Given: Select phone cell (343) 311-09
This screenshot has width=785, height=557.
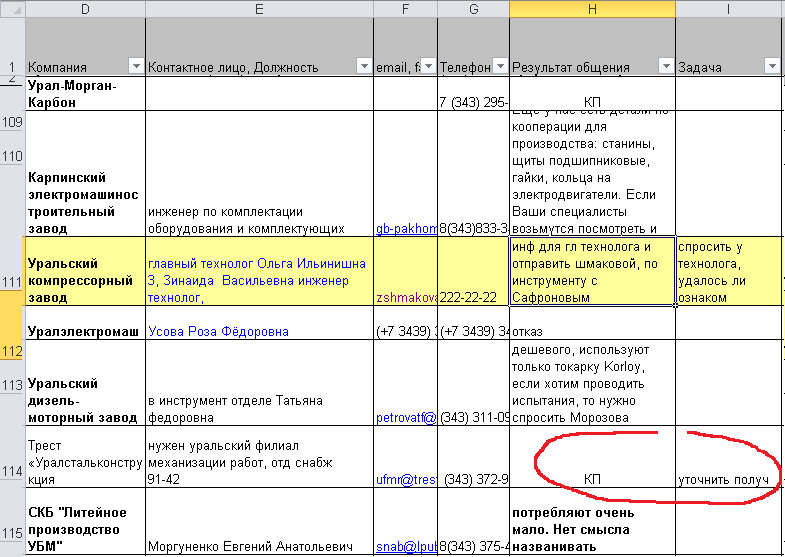Looking at the screenshot, I should point(474,383).
